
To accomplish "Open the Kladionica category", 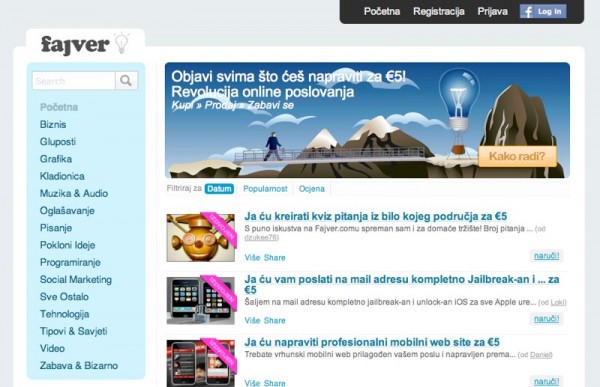I will coord(62,176).
